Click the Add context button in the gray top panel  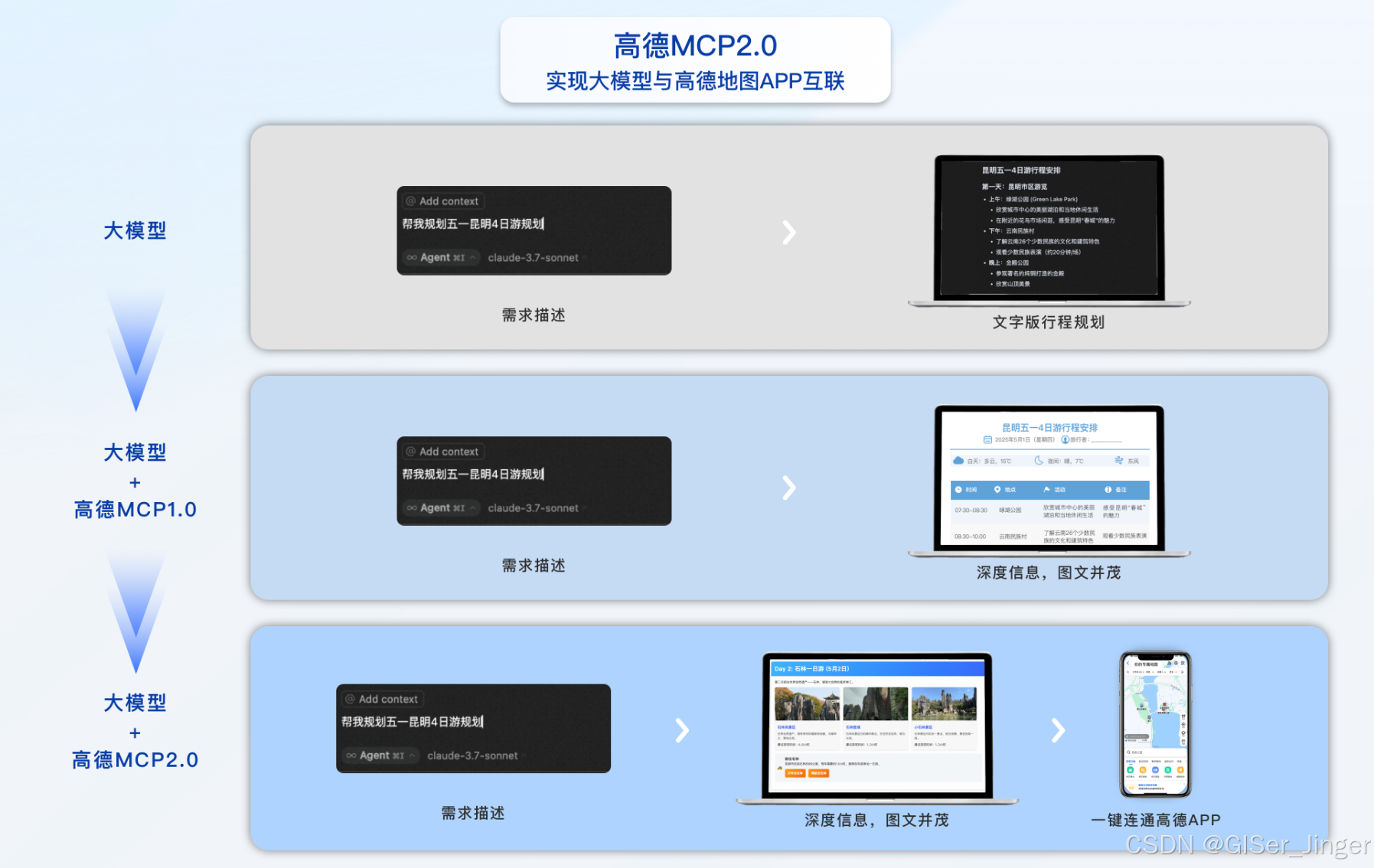pyautogui.click(x=443, y=201)
